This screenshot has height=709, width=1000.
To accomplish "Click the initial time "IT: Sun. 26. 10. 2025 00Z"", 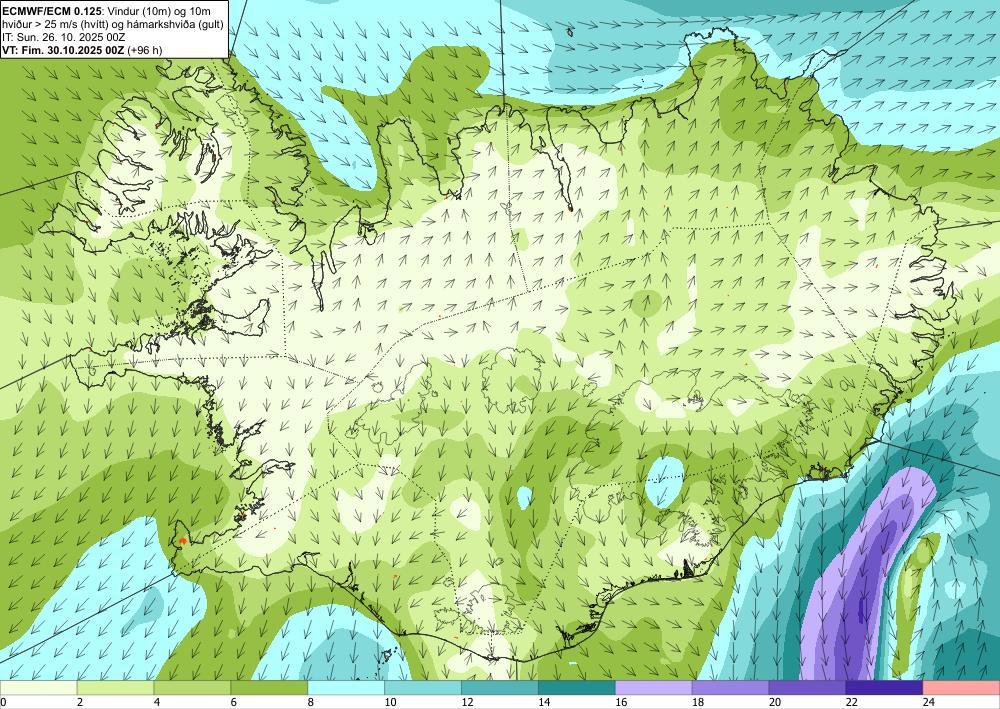I will pyautogui.click(x=64, y=37).
